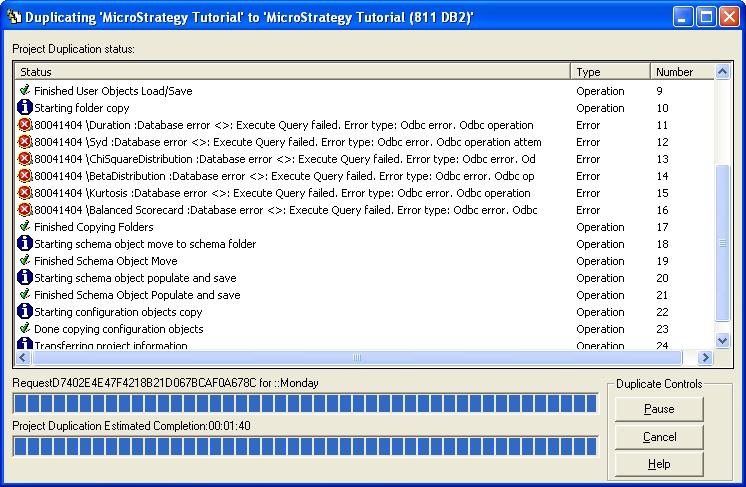Click the vertical scrollbar down arrow
This screenshot has height=487, width=746.
pyautogui.click(x=722, y=341)
